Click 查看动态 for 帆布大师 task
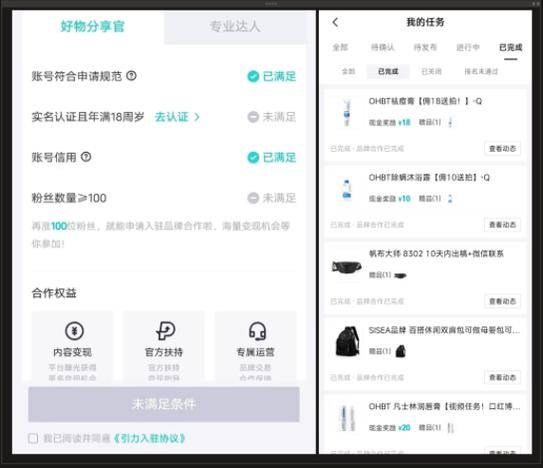 click(502, 301)
